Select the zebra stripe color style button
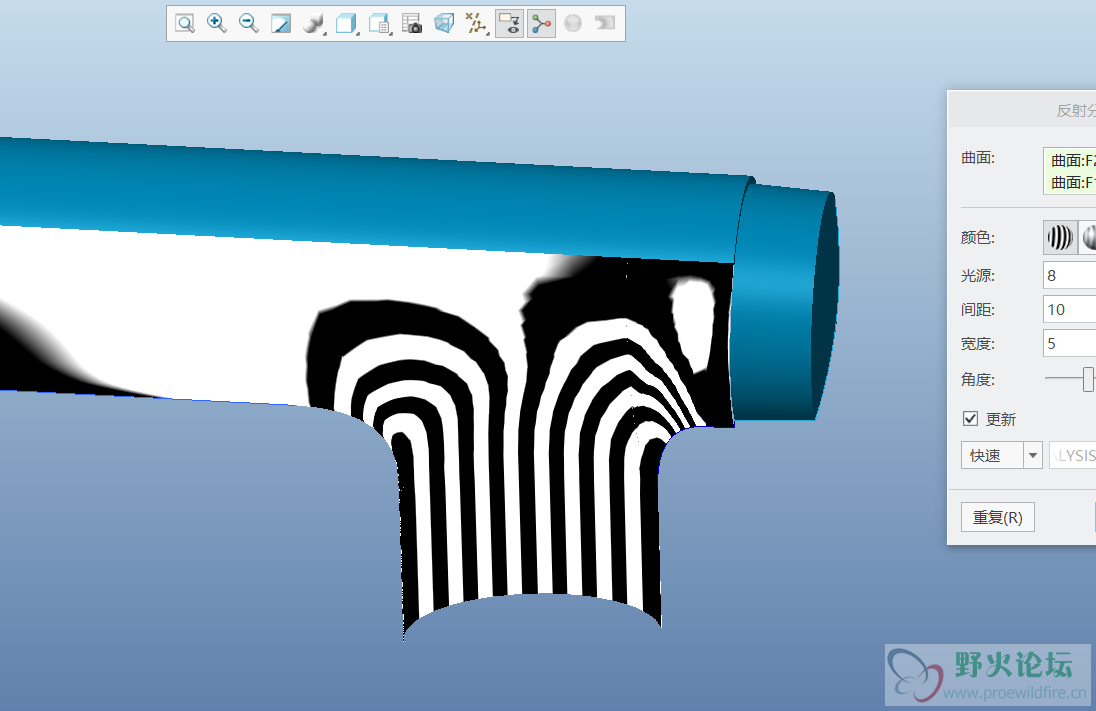The image size is (1096, 711). tap(1060, 237)
